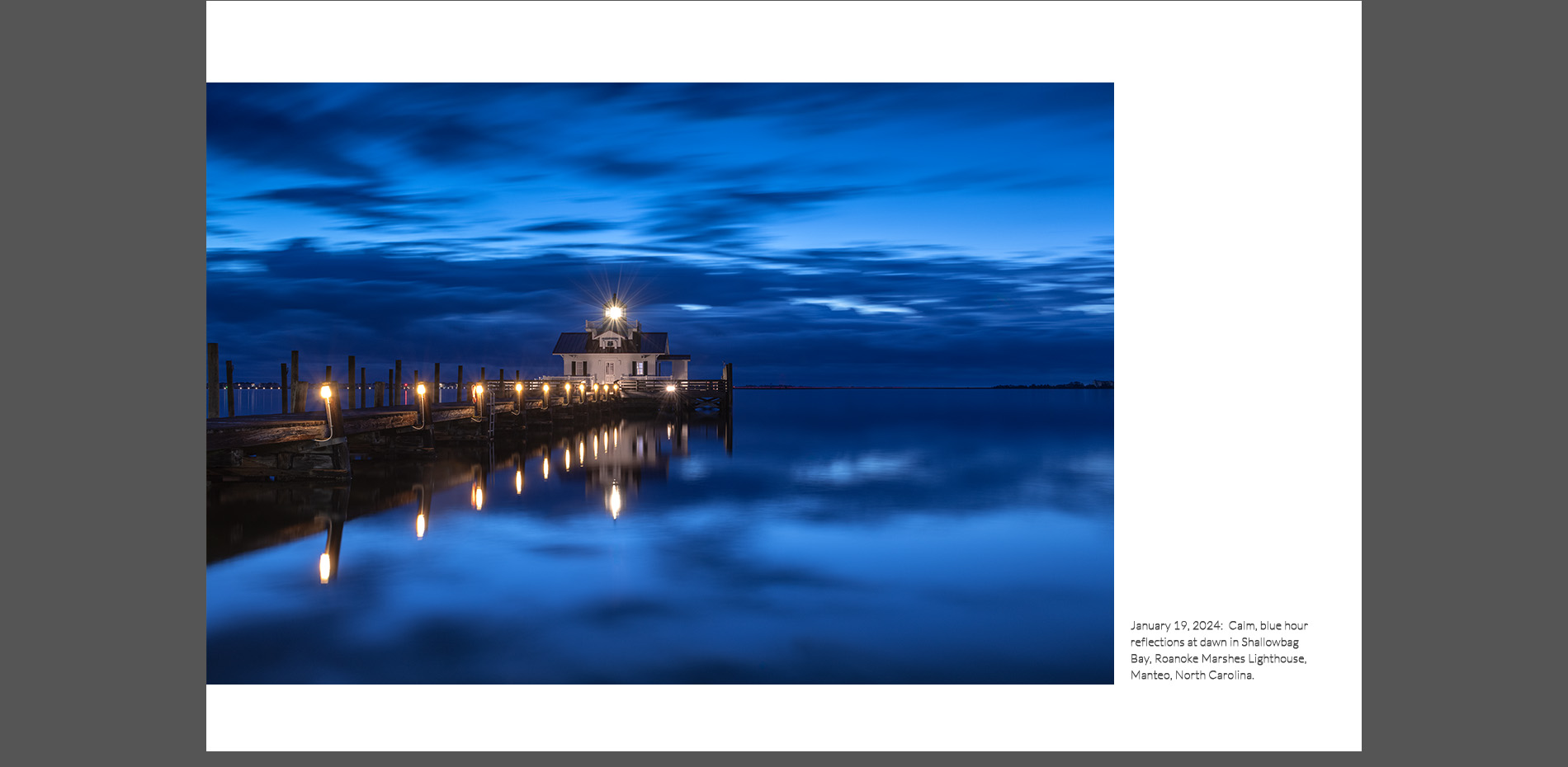Click the gray background right of the page
The image size is (1568, 767).
[x=1464, y=383]
